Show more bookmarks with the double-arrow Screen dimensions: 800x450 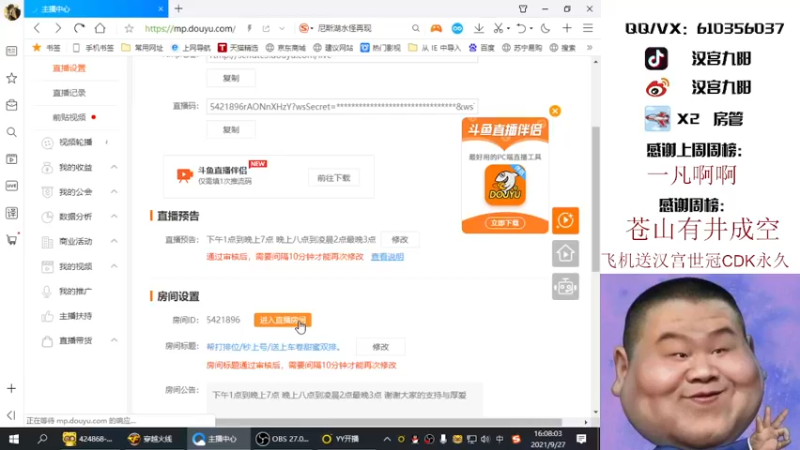click(x=590, y=47)
